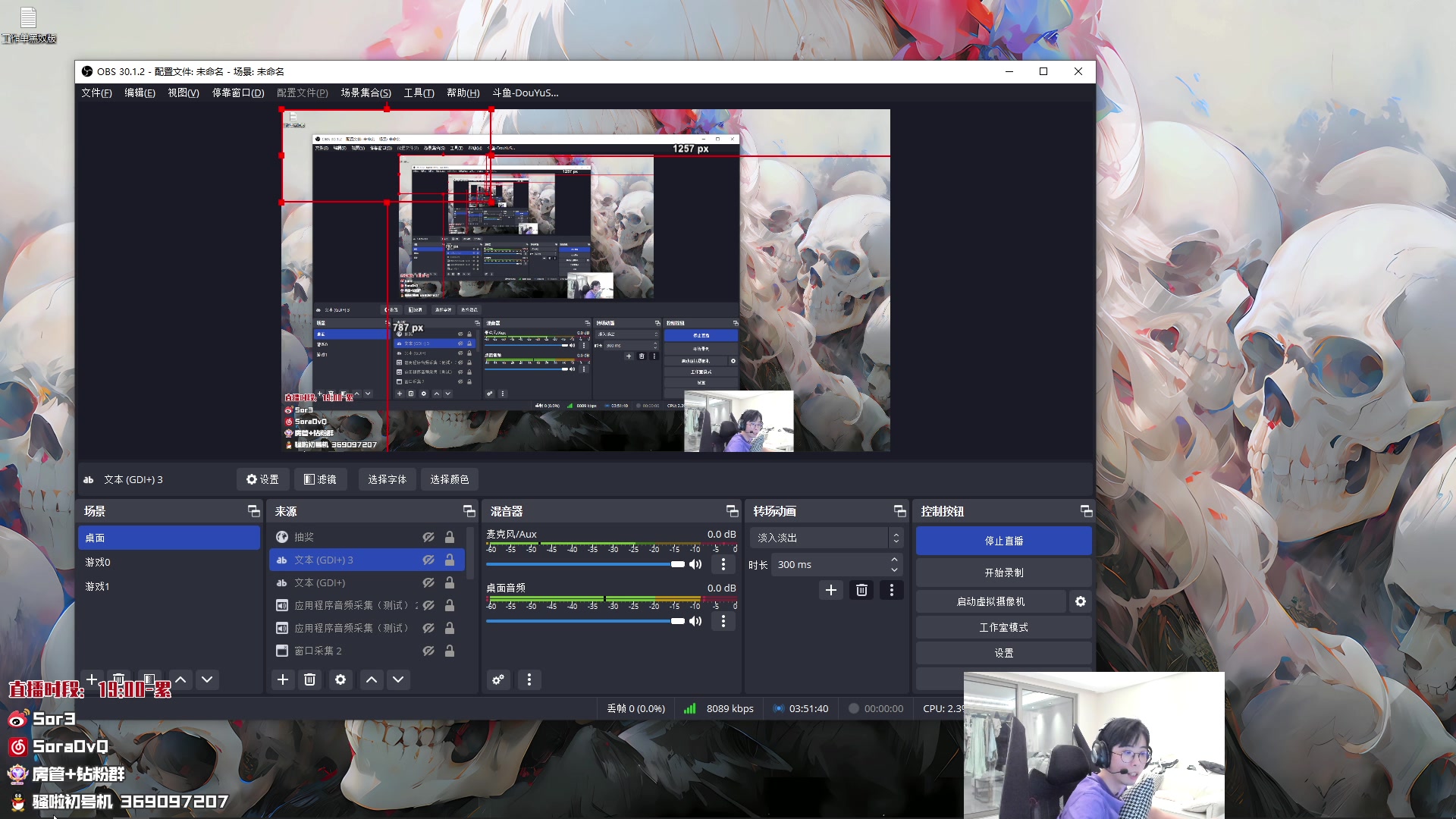Click 启动虚拟摄像机 button
1456x819 pixels.
(990, 601)
